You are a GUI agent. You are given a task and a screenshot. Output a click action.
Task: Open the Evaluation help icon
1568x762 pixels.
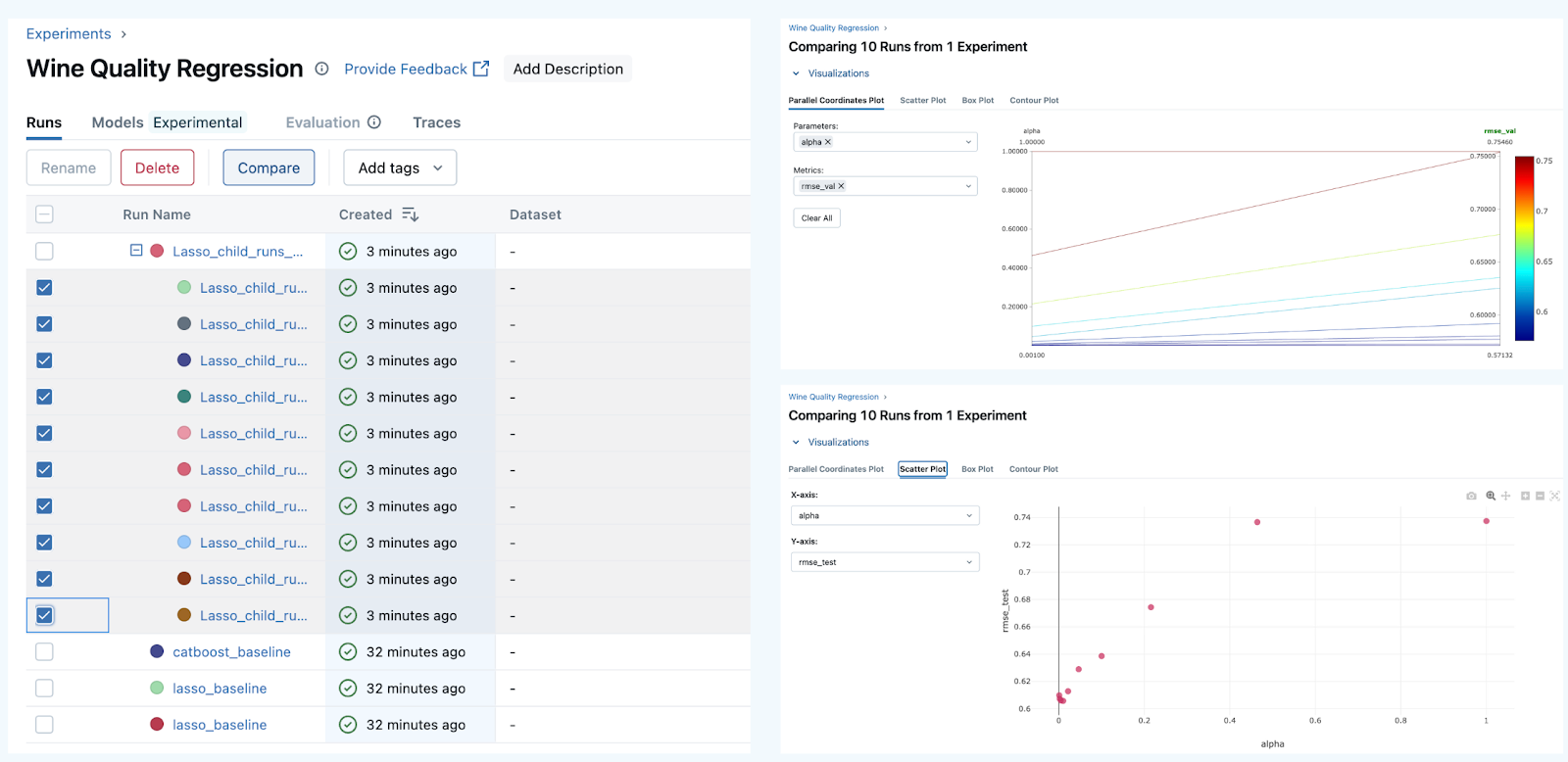(374, 122)
